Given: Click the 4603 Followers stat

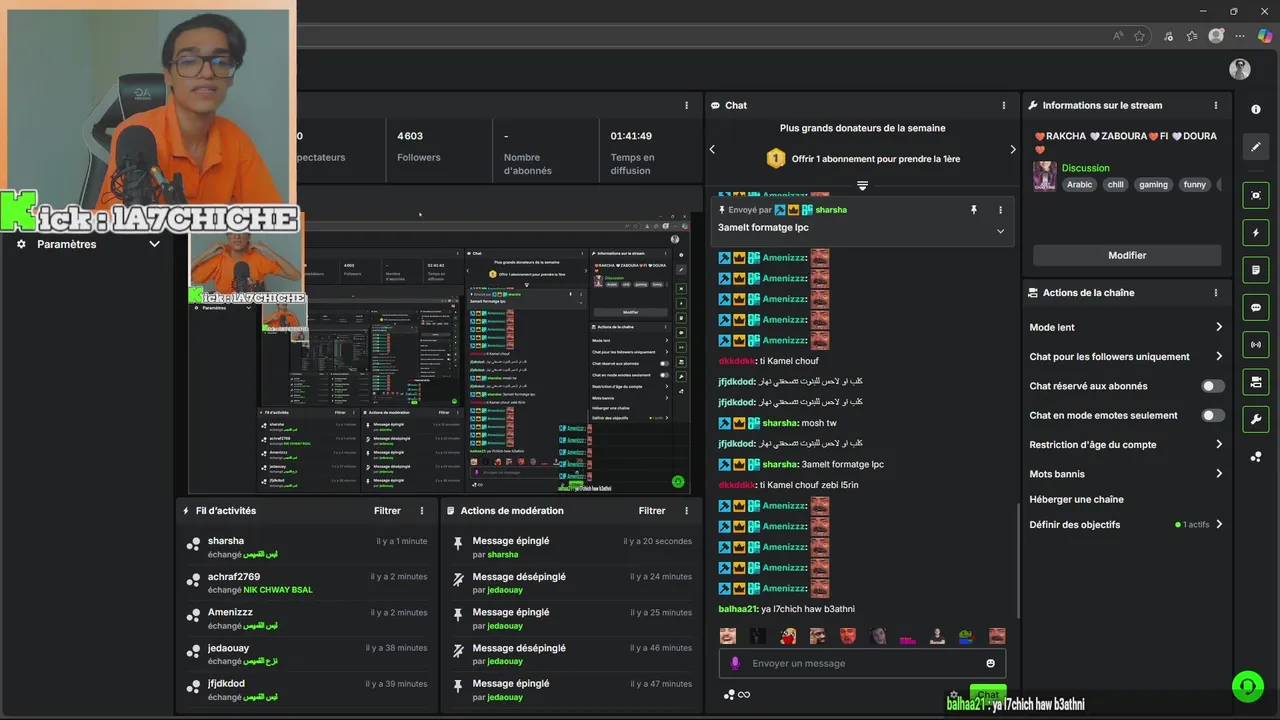Looking at the screenshot, I should 418,146.
